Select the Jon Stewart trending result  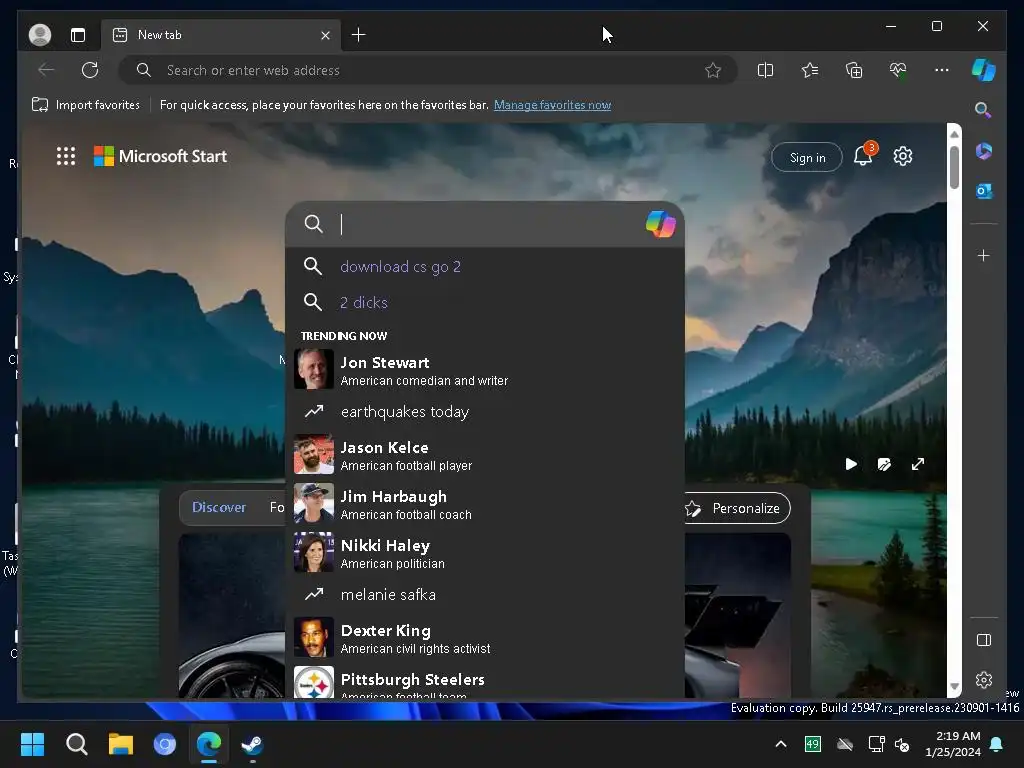485,370
